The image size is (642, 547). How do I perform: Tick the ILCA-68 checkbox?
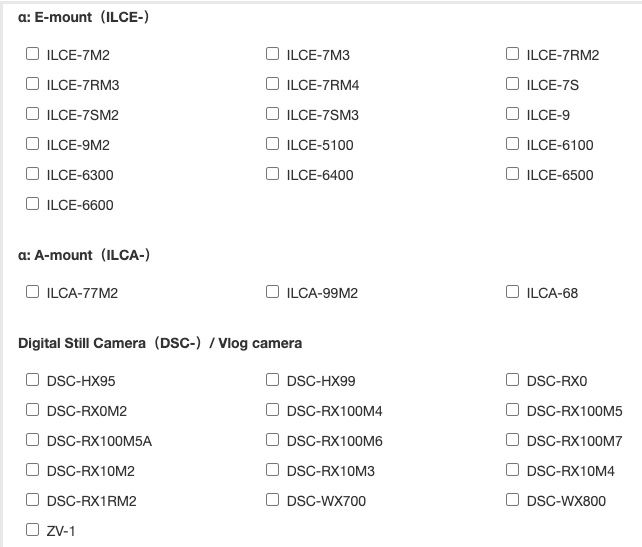click(x=513, y=292)
